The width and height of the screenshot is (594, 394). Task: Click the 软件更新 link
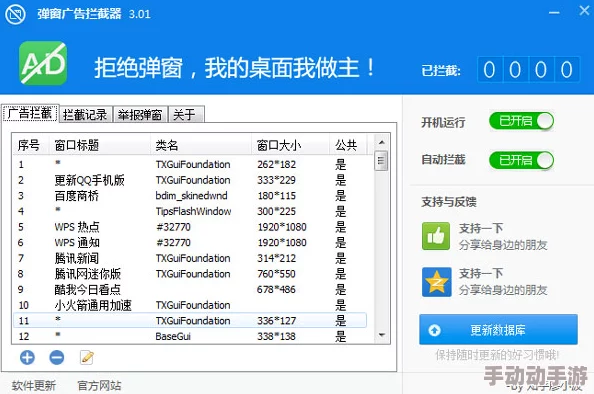click(34, 386)
